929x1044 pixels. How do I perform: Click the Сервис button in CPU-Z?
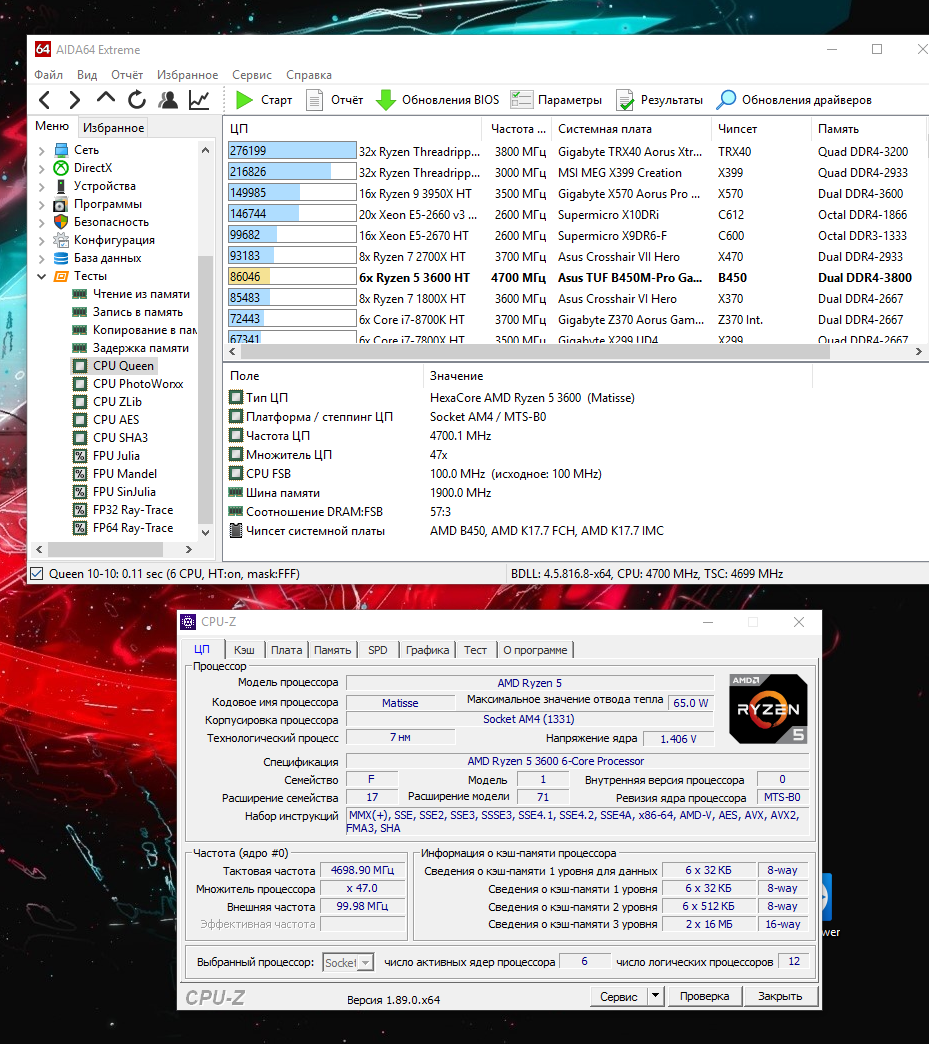coord(619,996)
